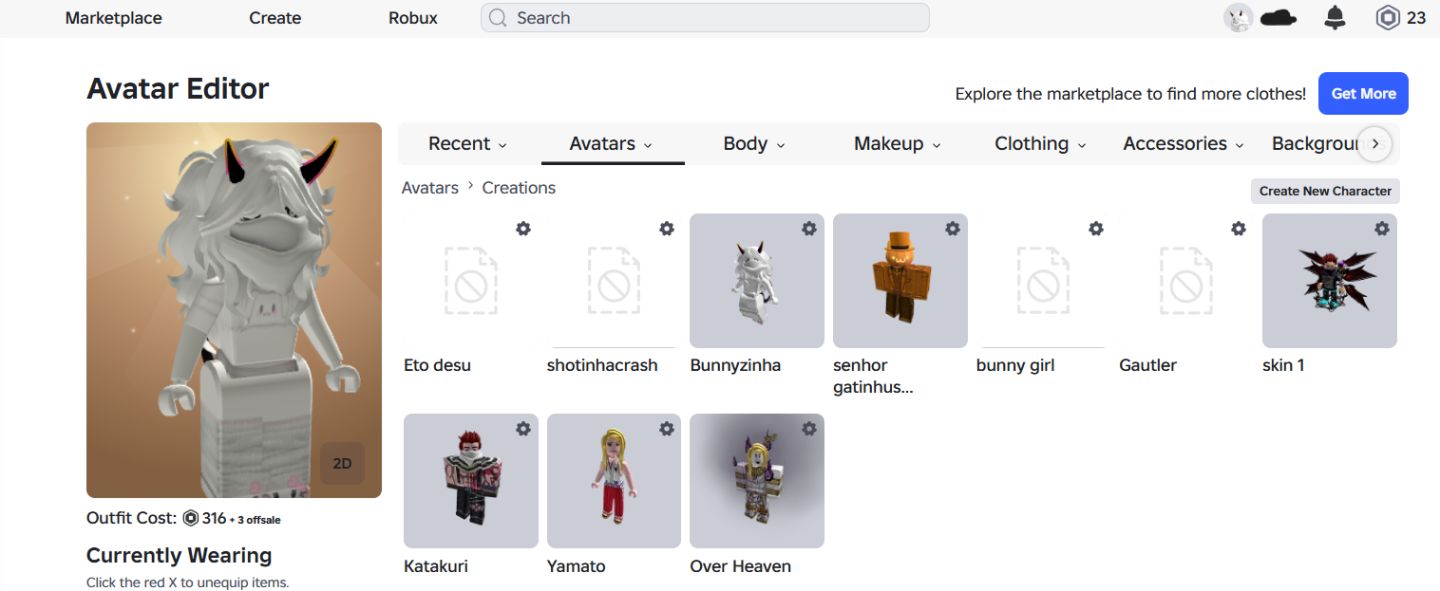Click the large avatar preview image
Viewport: 1440px width, 591px height.
click(234, 310)
